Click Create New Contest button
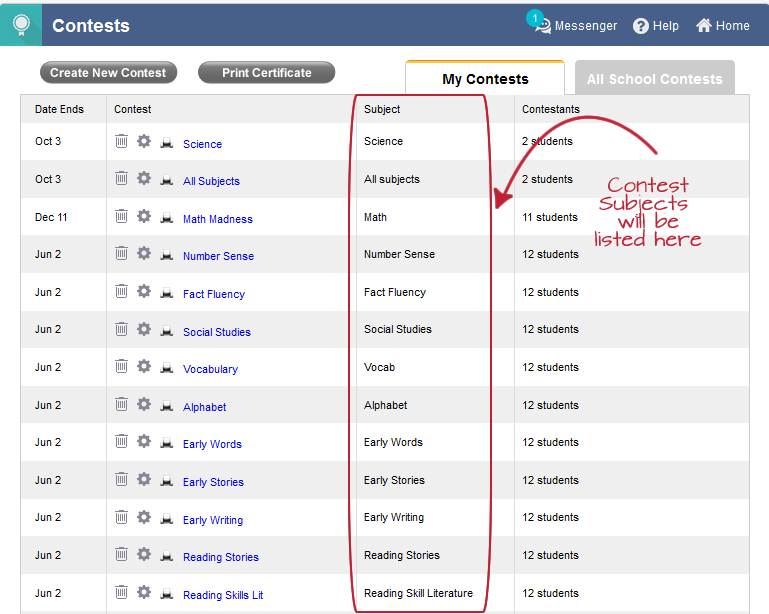Image resolution: width=769 pixels, height=614 pixels. tap(108, 73)
